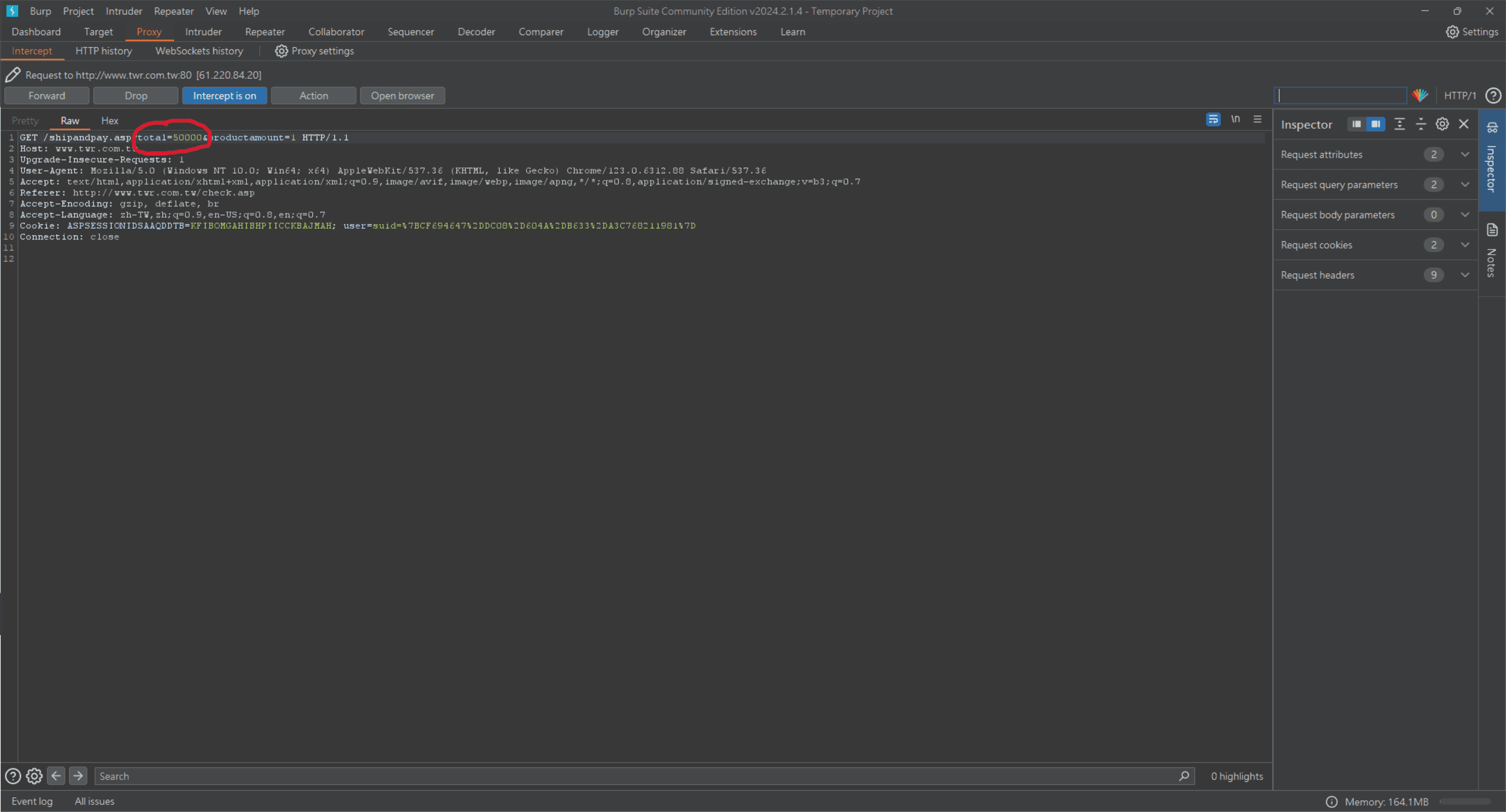Open the Project menu
This screenshot has width=1506, height=812.
(78, 11)
